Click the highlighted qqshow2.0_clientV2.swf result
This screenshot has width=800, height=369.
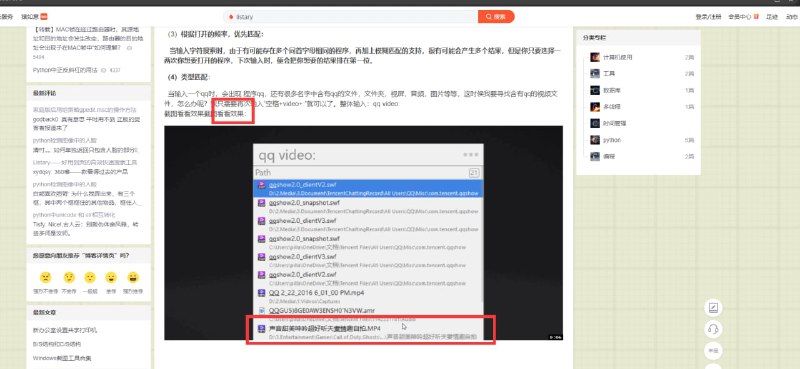point(368,188)
